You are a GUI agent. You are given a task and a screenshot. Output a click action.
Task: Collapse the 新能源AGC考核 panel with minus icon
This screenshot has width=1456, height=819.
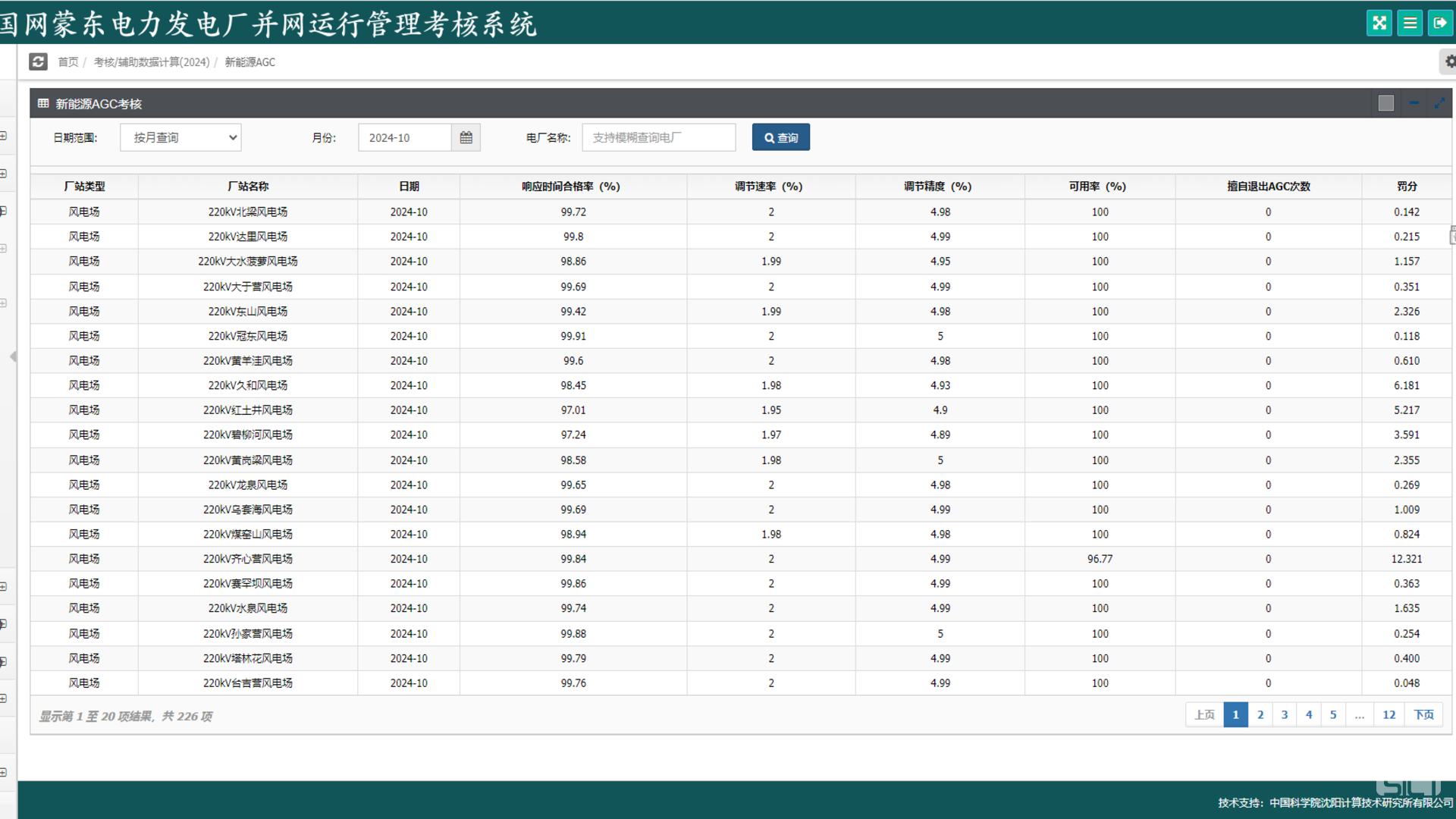(1414, 103)
